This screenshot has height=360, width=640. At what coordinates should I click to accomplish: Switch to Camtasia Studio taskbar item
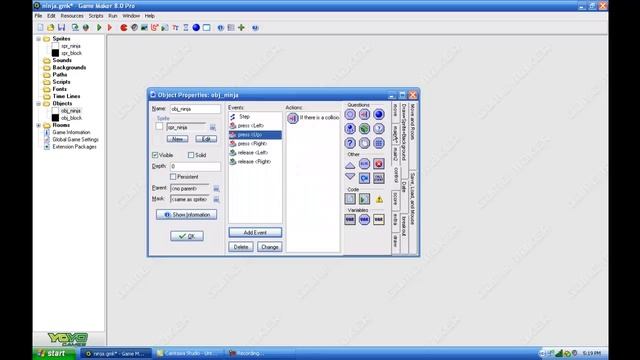tap(189, 353)
